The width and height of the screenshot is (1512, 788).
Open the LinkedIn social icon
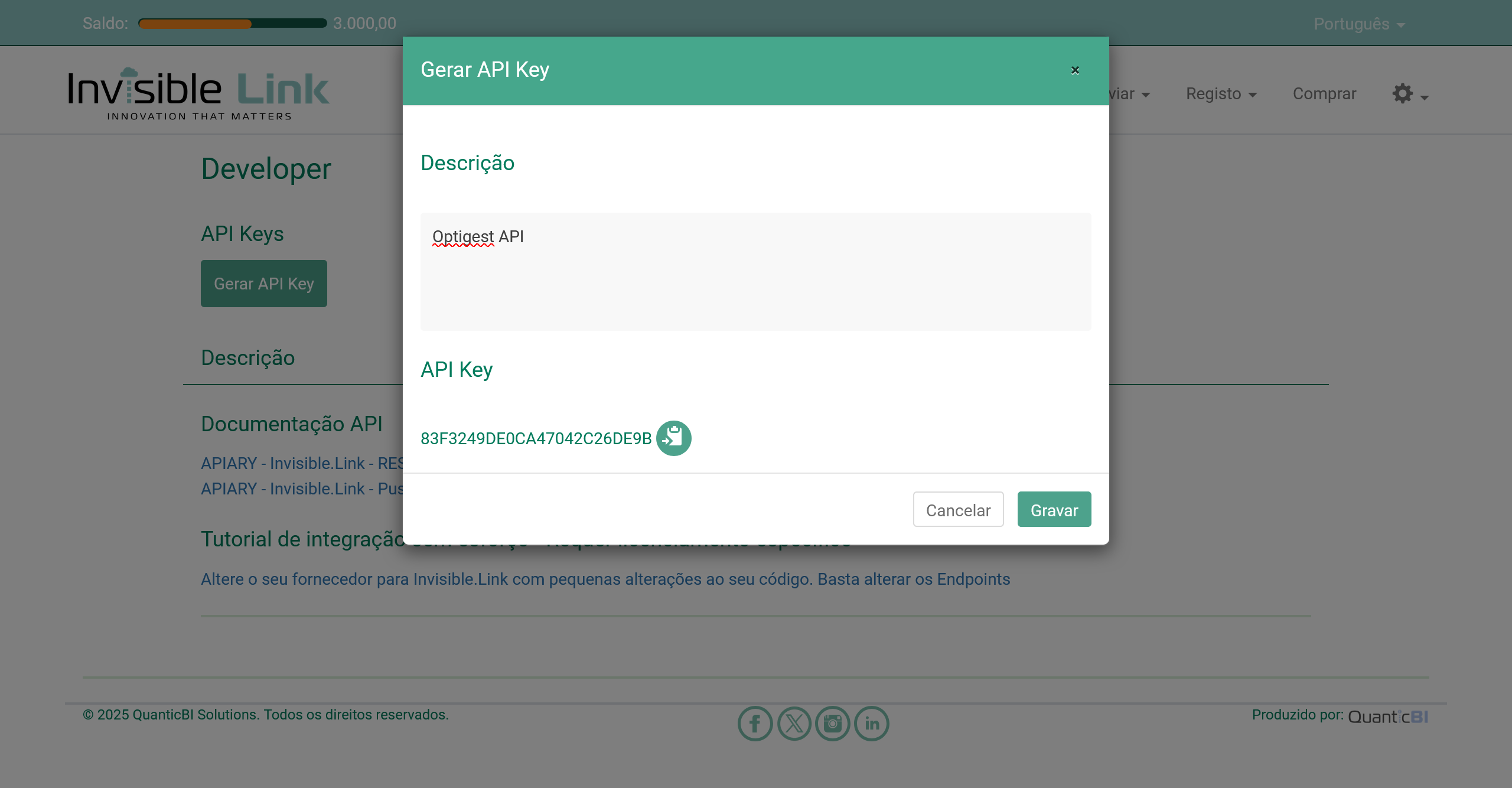872,723
